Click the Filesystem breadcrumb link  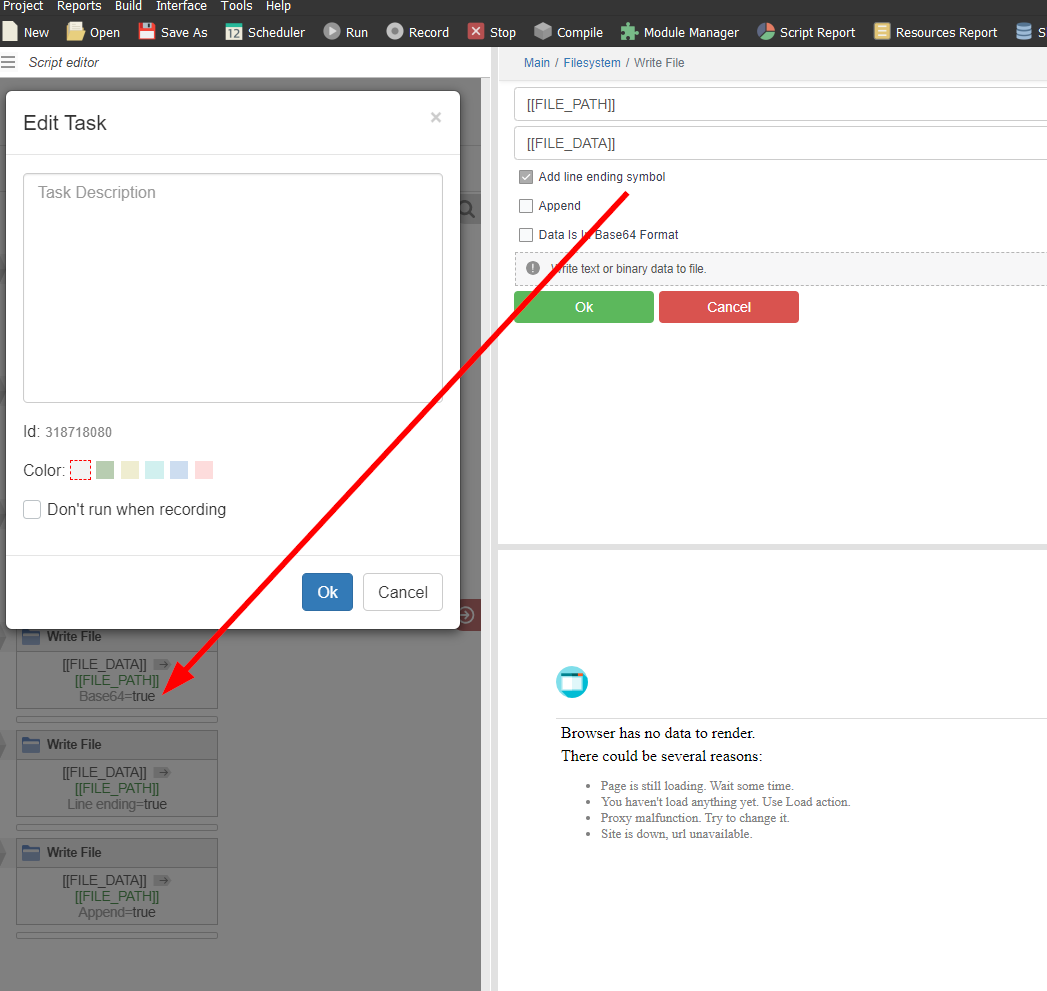(591, 63)
